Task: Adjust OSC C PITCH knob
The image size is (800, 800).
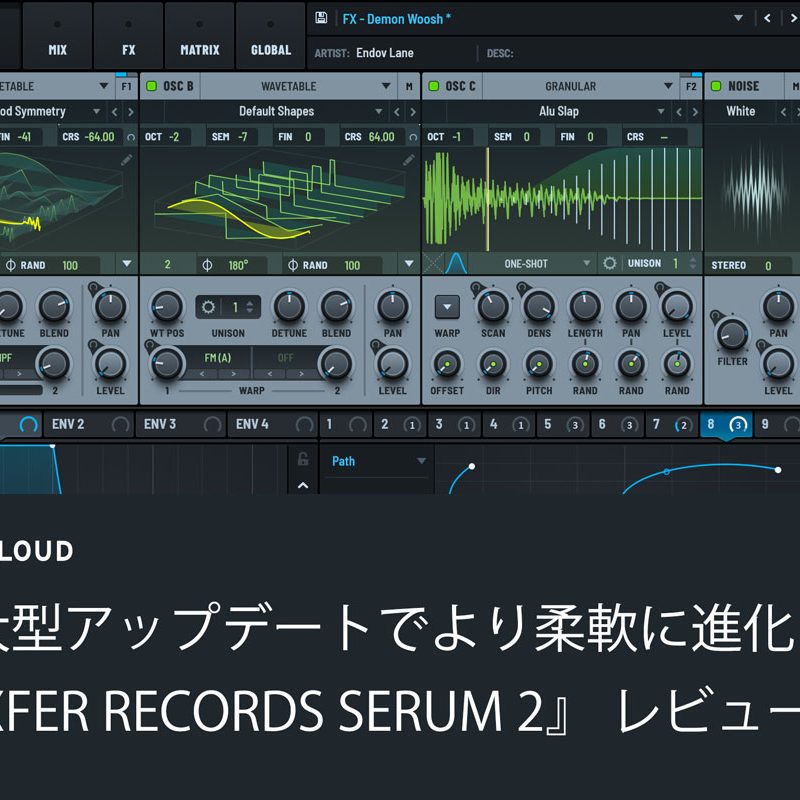Action: pos(539,364)
